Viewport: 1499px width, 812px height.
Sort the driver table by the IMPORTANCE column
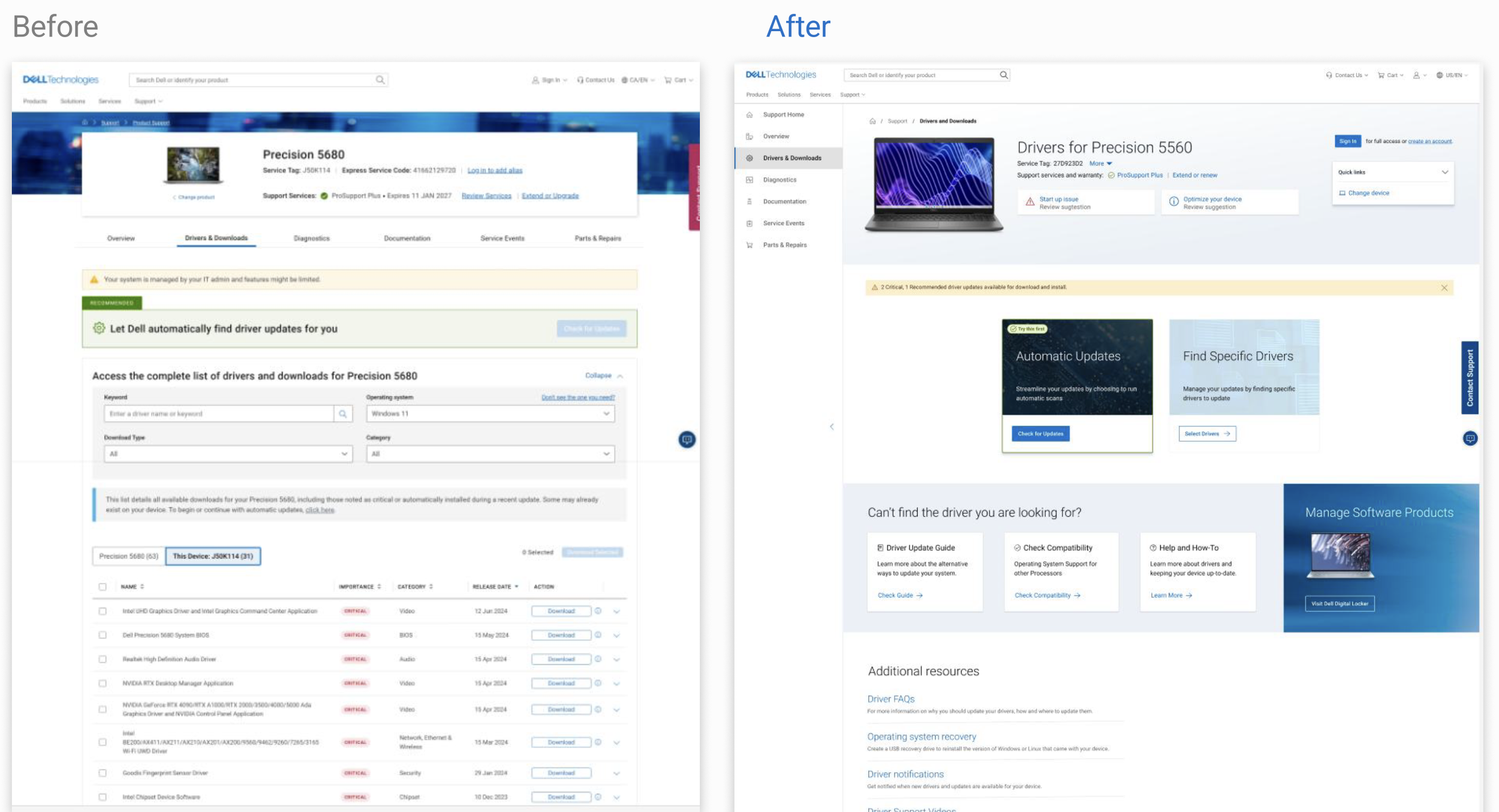click(360, 587)
